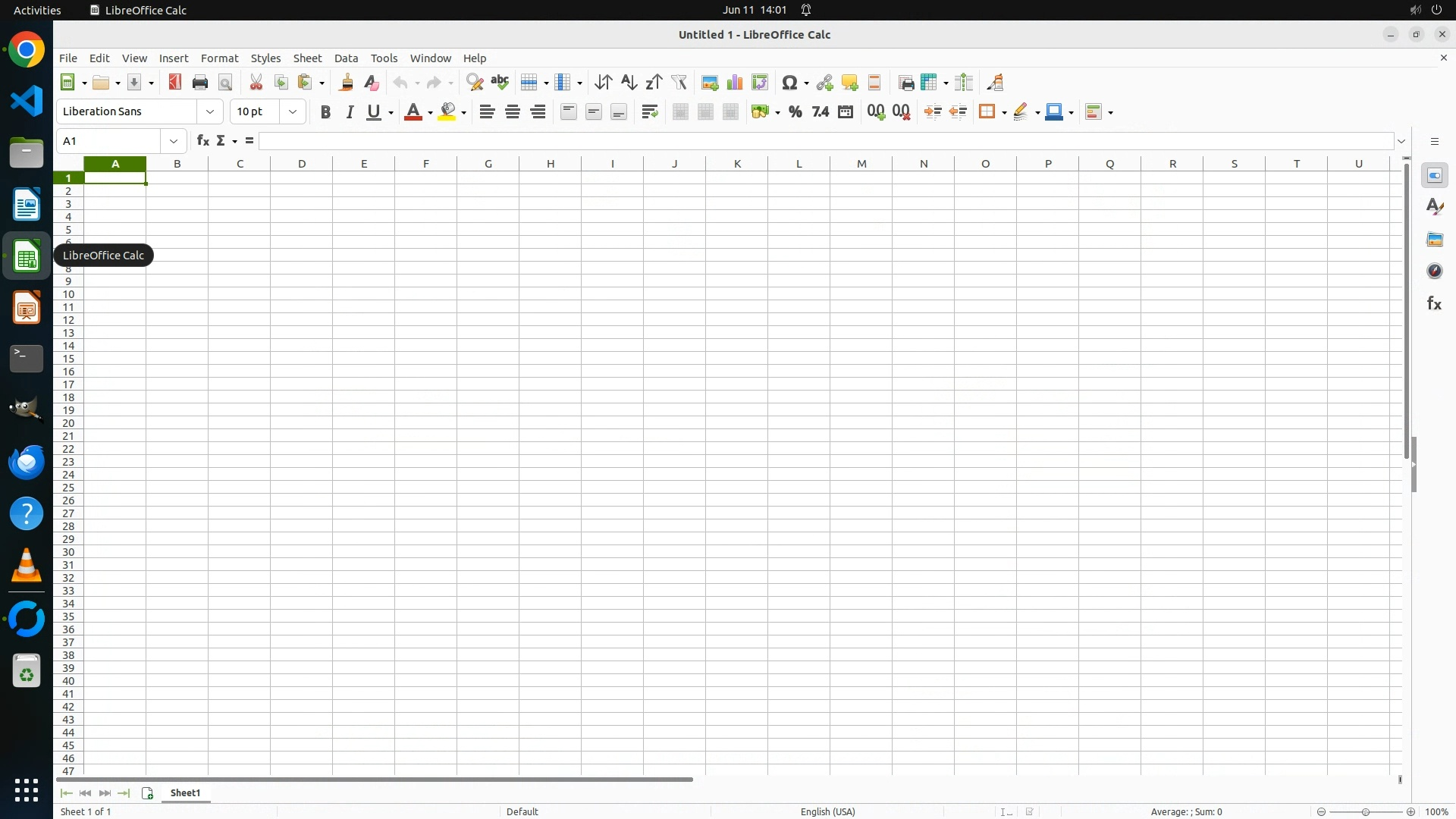Click Format as Percent icon

795,112
